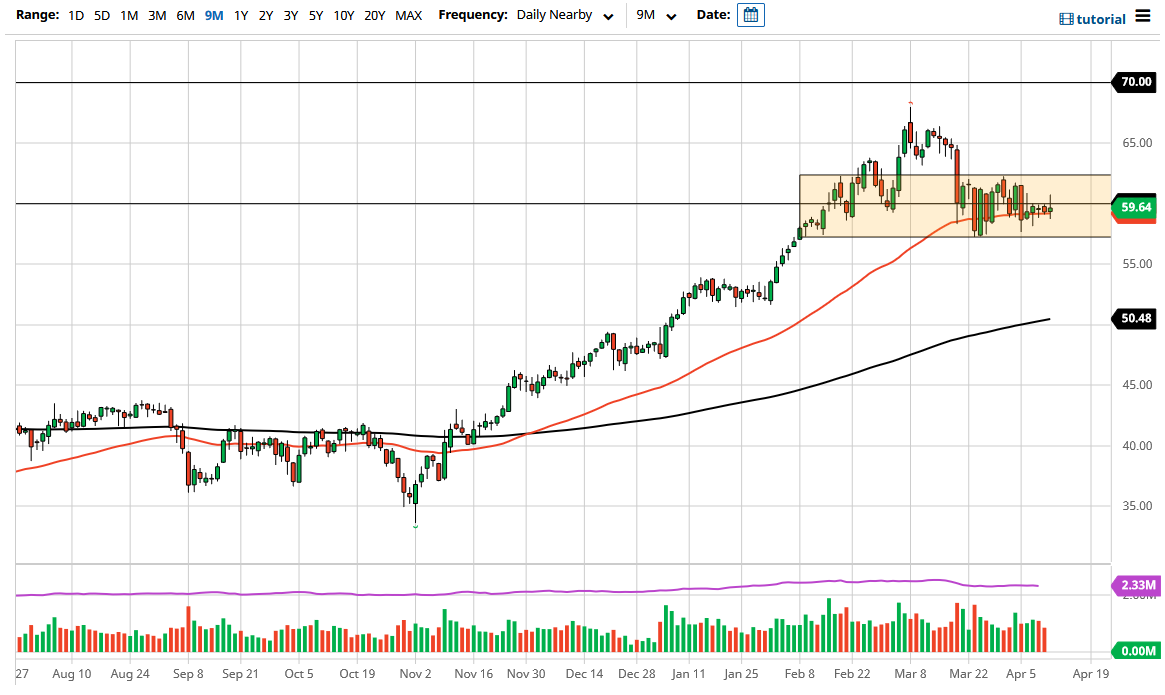
Task: Open the date picker calendar icon
Action: 750,14
